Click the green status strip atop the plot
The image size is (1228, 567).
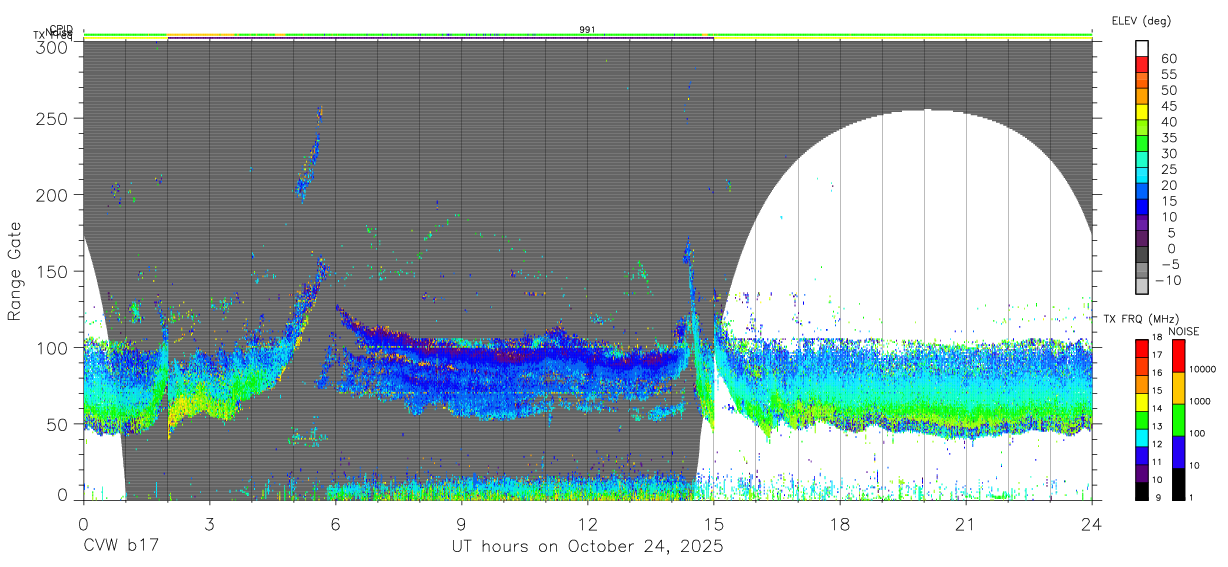click(x=587, y=35)
